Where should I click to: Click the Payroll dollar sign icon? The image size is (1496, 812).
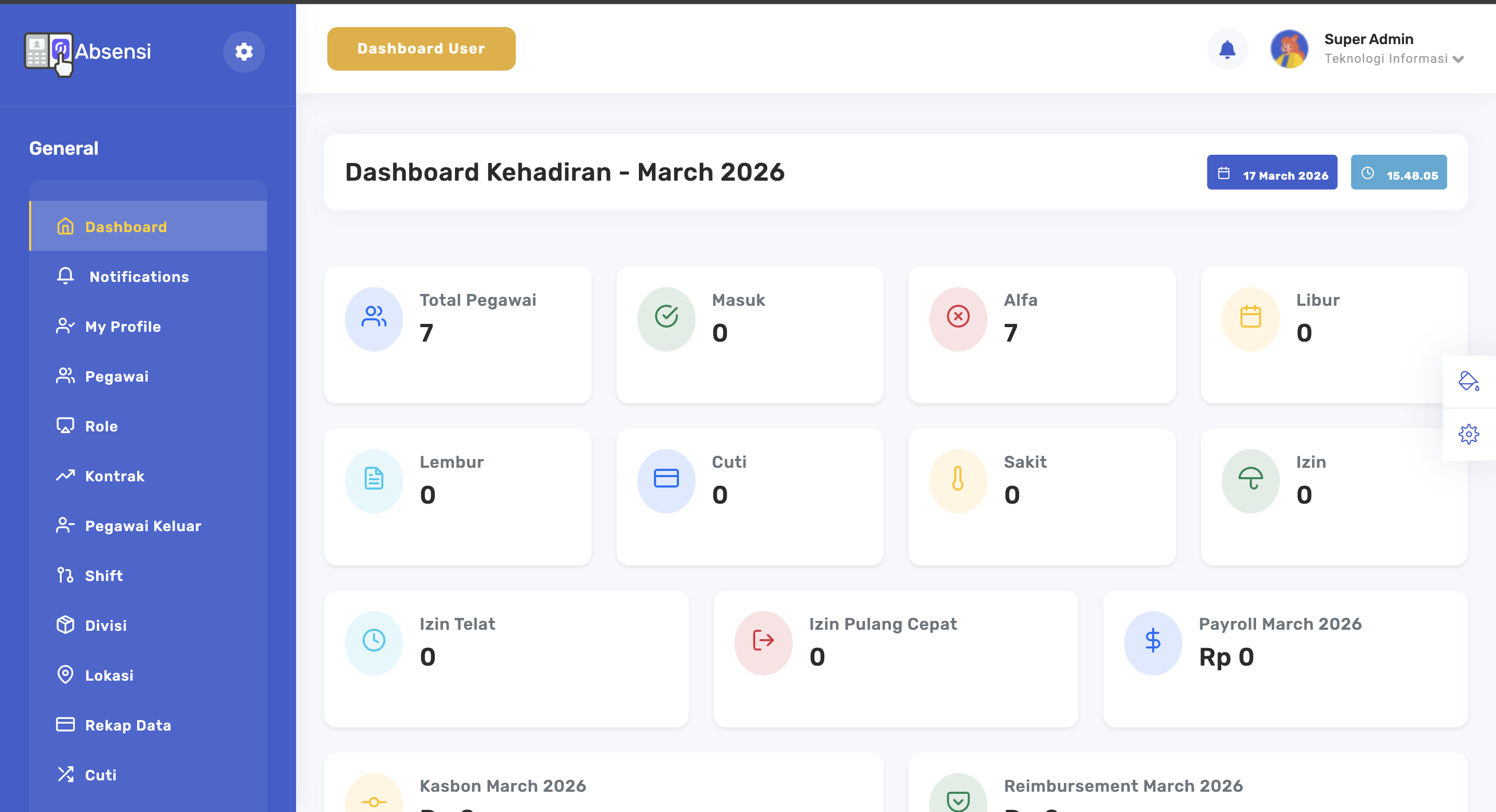point(1152,641)
